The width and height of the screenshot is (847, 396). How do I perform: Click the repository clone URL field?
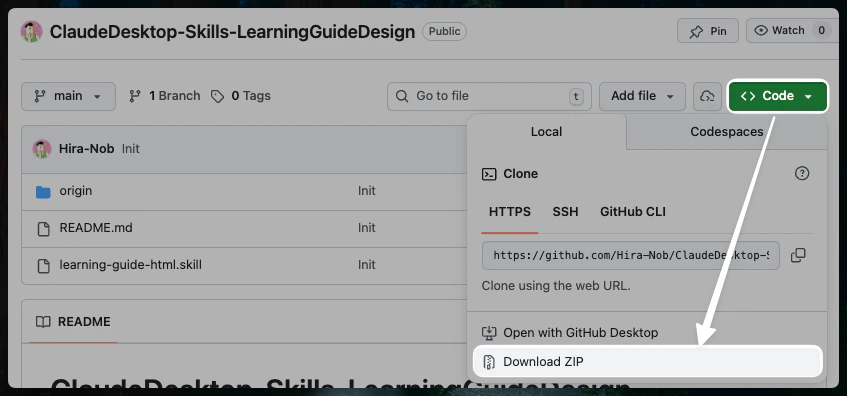[630, 256]
